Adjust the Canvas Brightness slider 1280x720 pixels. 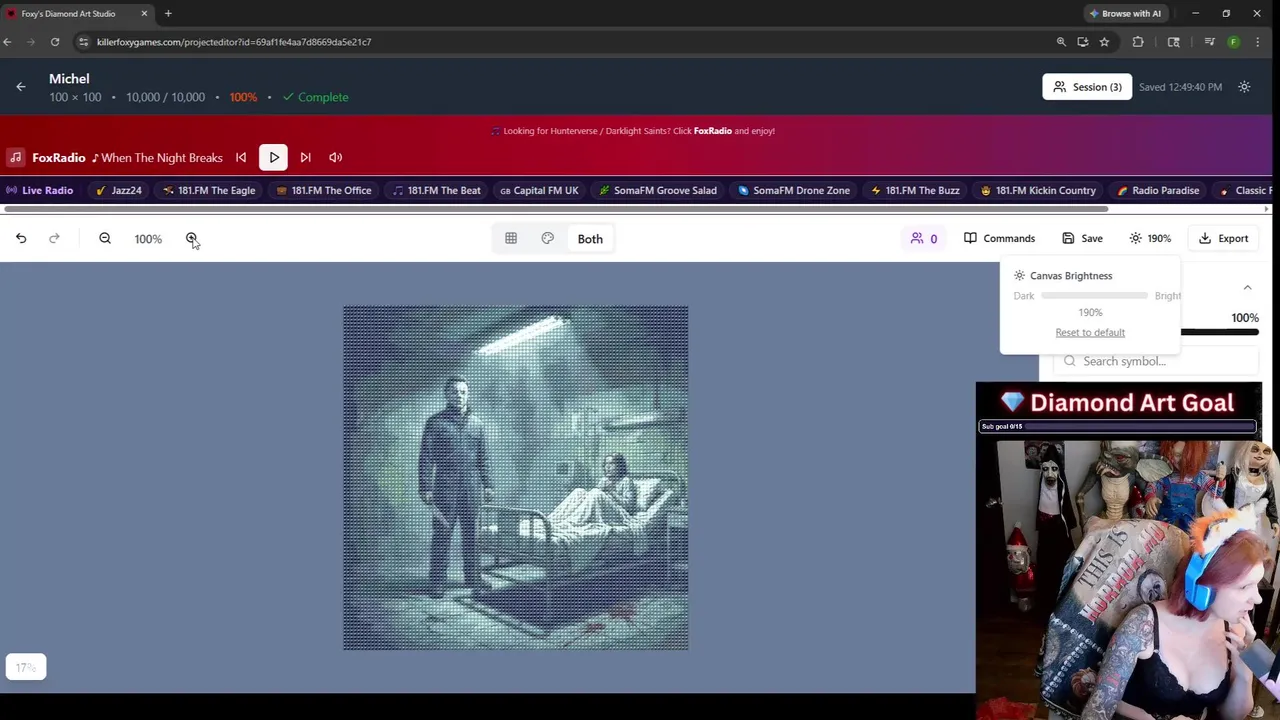tap(1094, 296)
